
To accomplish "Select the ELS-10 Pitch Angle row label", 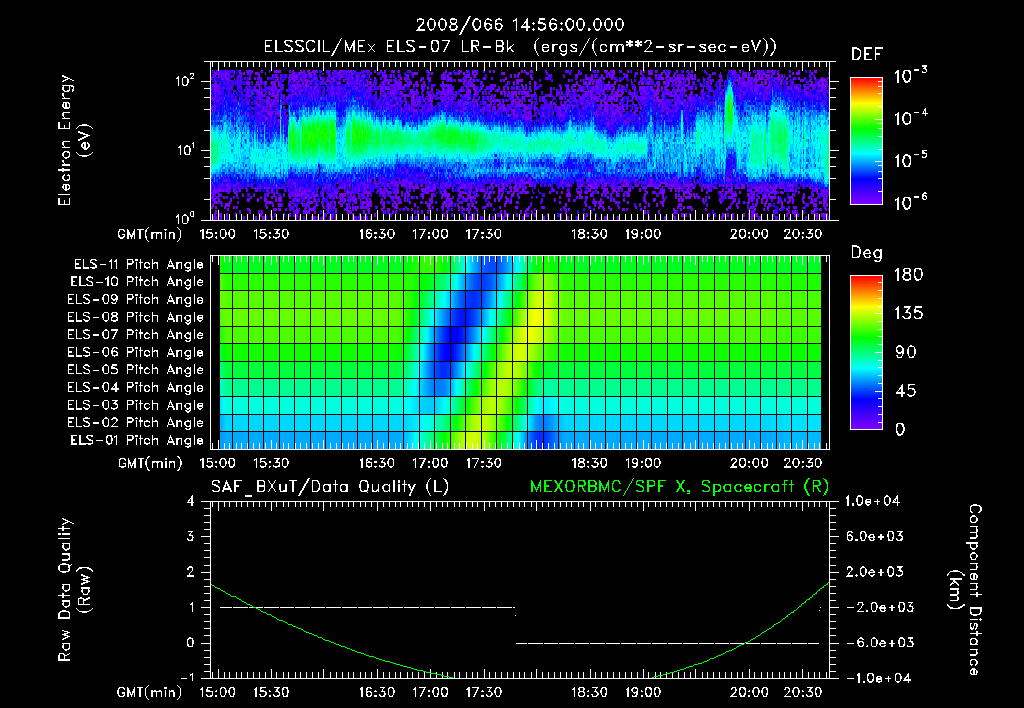I will coord(137,282).
